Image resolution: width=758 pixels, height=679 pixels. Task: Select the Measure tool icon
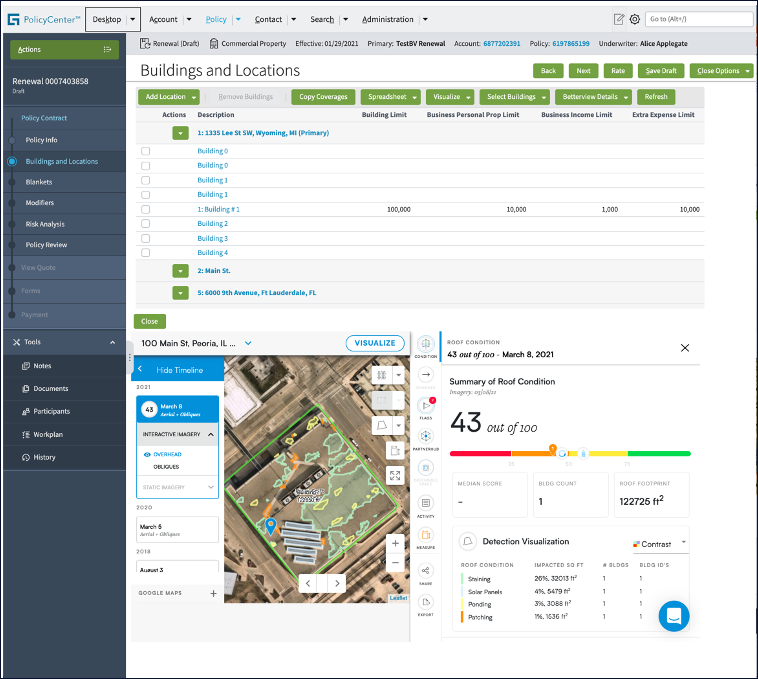pyautogui.click(x=425, y=535)
